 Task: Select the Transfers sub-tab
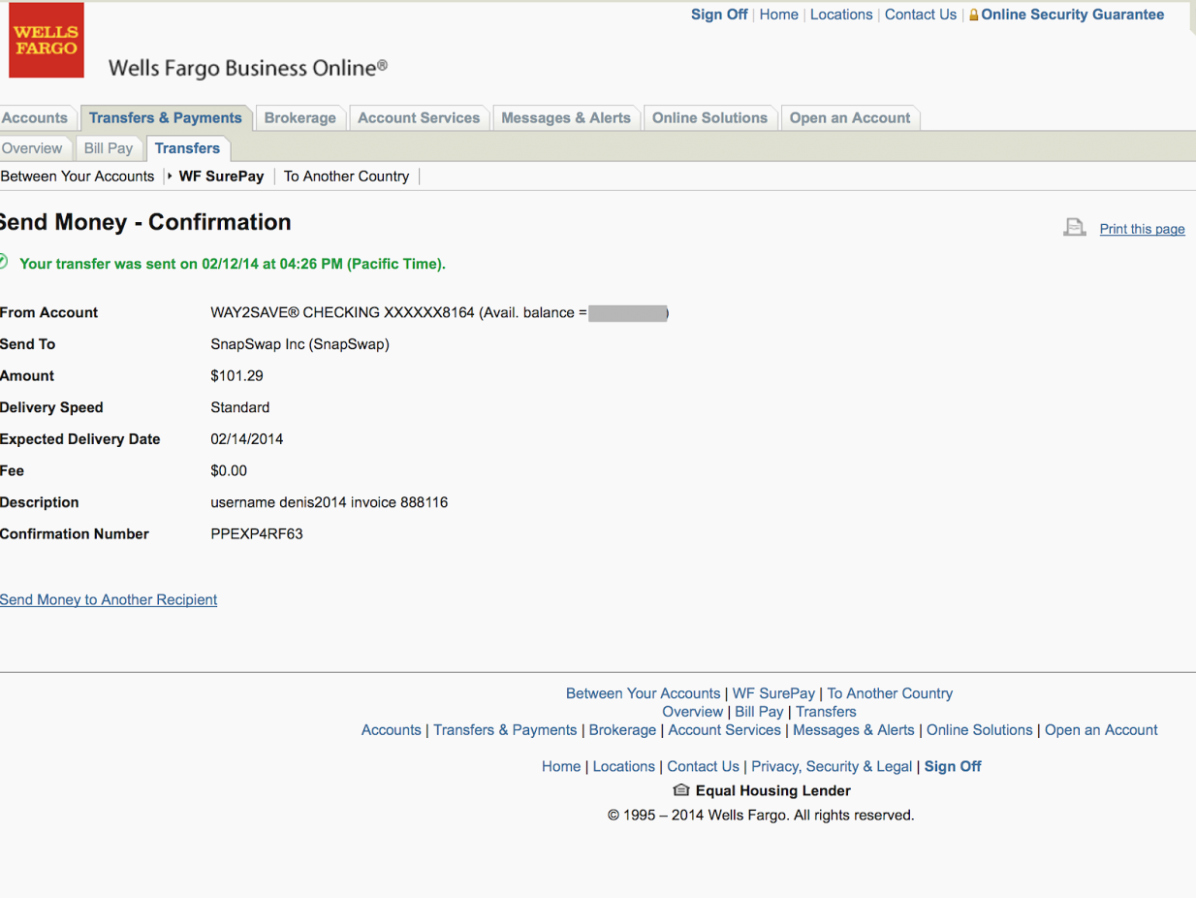188,148
